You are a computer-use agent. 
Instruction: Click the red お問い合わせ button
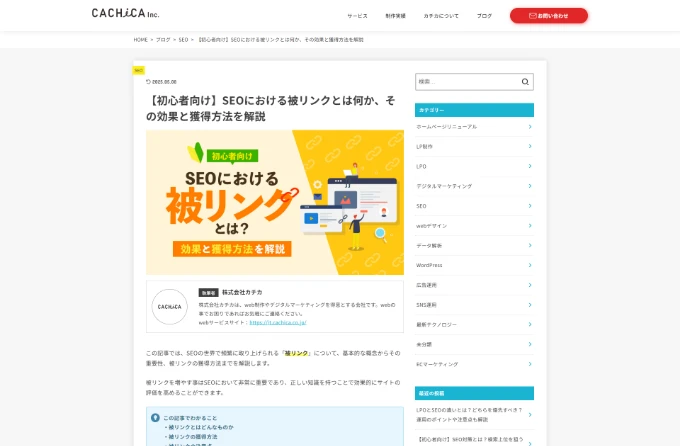tap(549, 16)
